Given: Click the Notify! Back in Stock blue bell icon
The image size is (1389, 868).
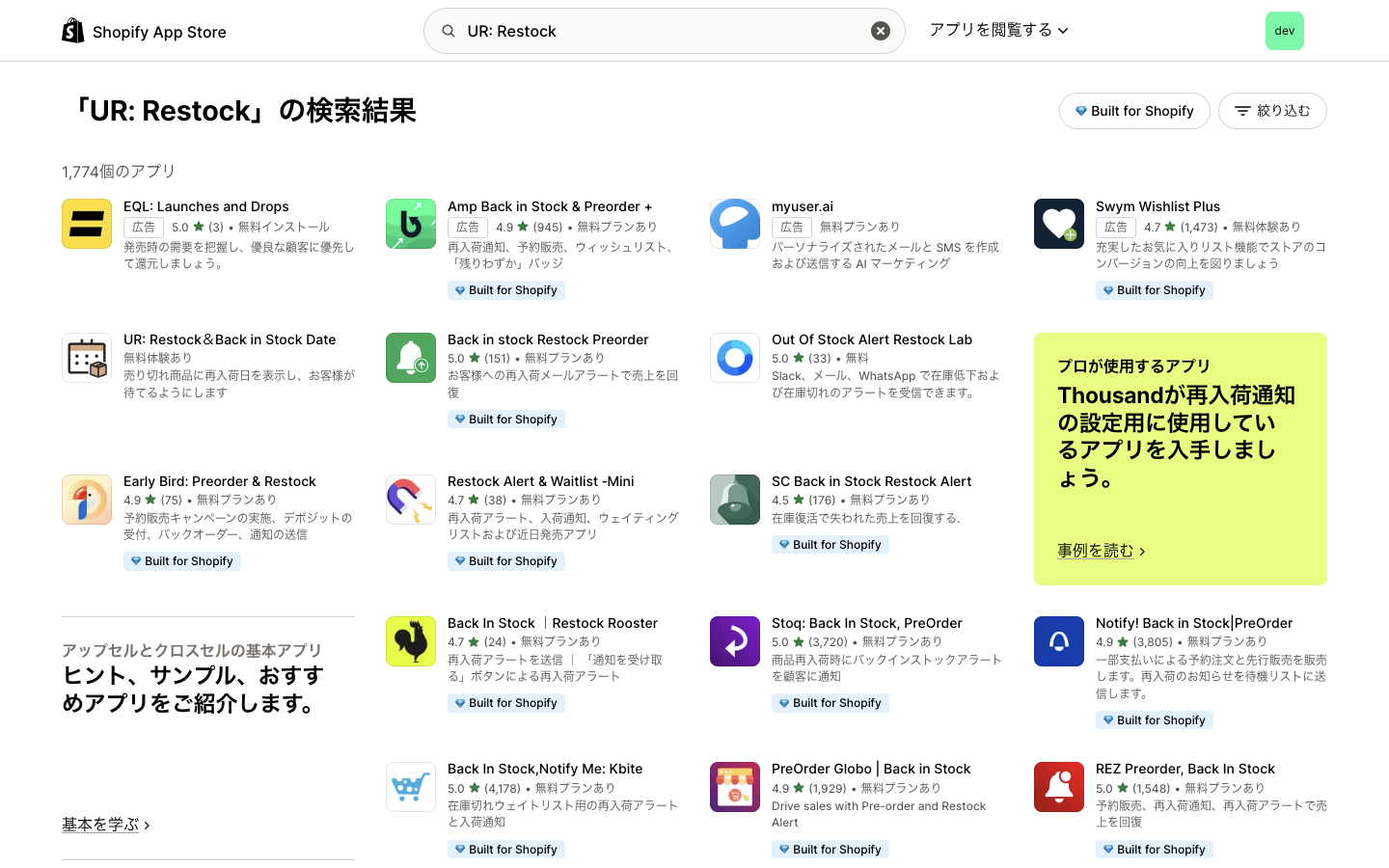Looking at the screenshot, I should 1059,641.
